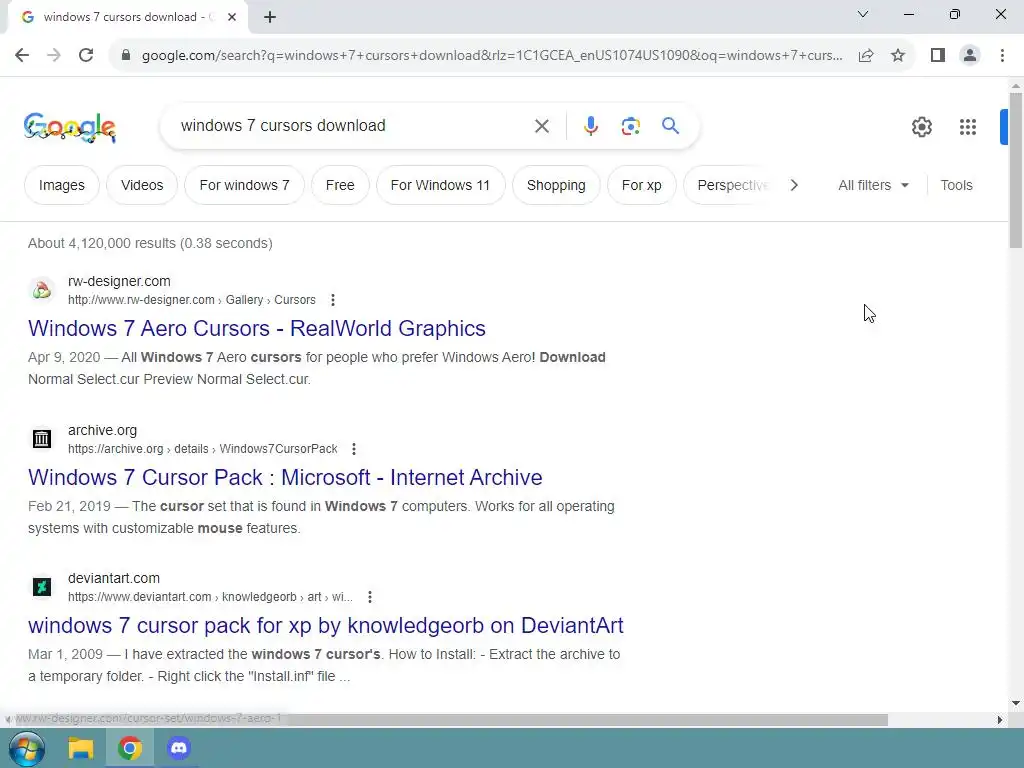Click the Chrome taskbar icon
This screenshot has height=768, width=1024.
pos(130,748)
